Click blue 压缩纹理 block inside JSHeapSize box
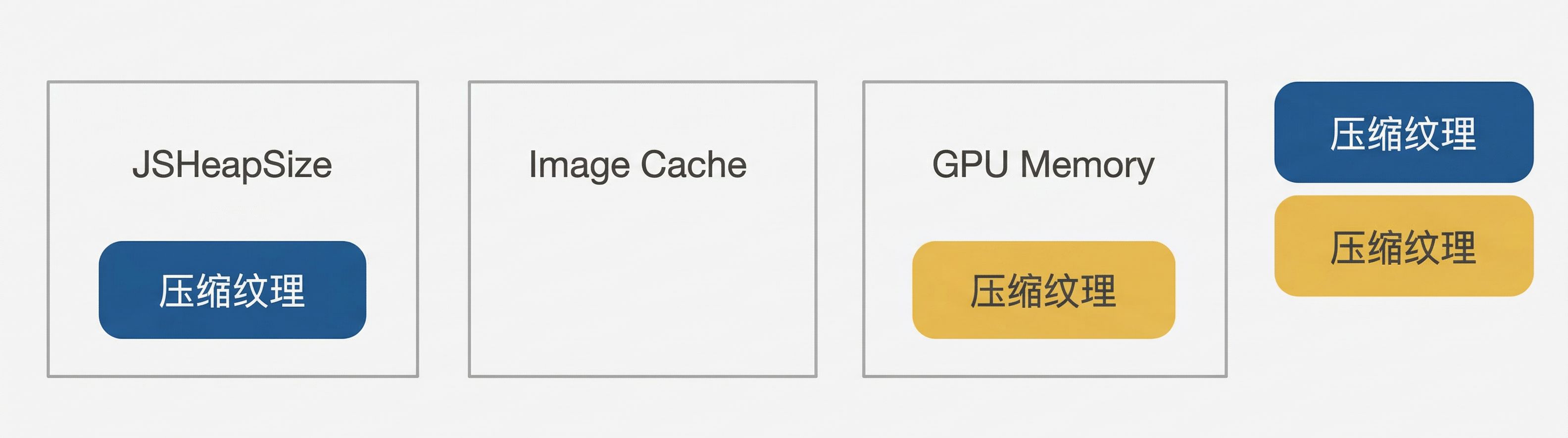The image size is (1568, 438). pos(232,290)
